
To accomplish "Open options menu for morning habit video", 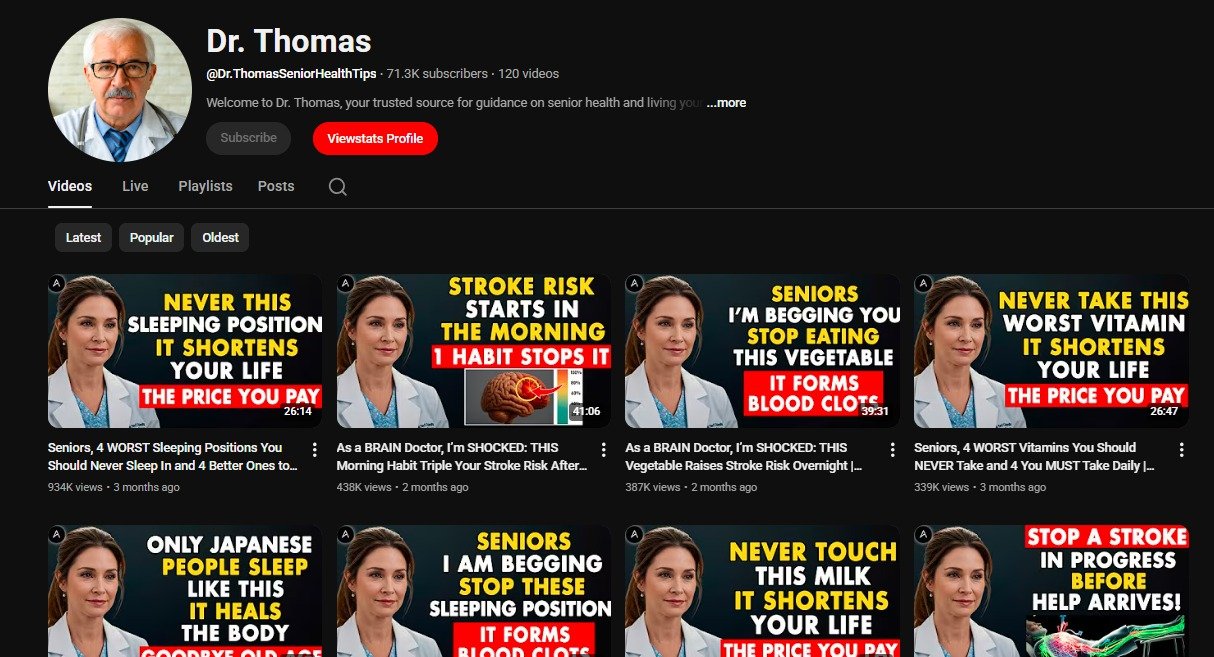I will tap(603, 450).
